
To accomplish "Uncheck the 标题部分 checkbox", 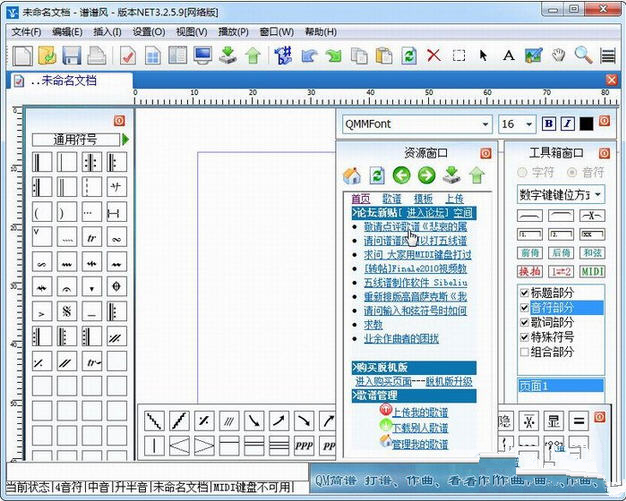I will pos(525,292).
